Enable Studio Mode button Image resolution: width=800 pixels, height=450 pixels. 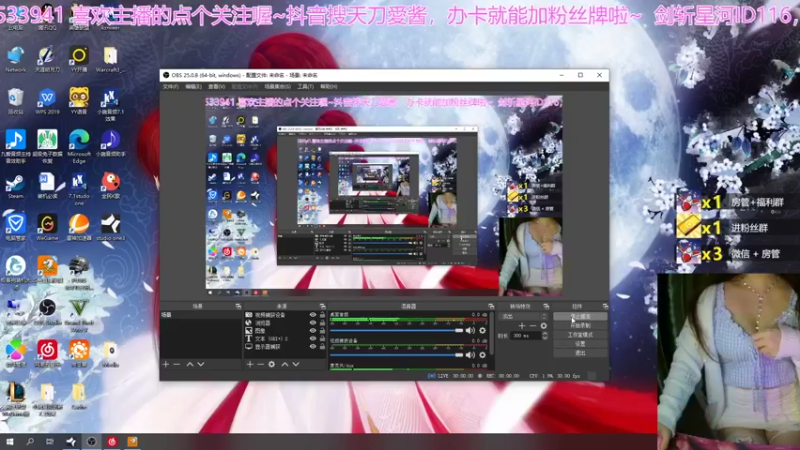click(580, 335)
